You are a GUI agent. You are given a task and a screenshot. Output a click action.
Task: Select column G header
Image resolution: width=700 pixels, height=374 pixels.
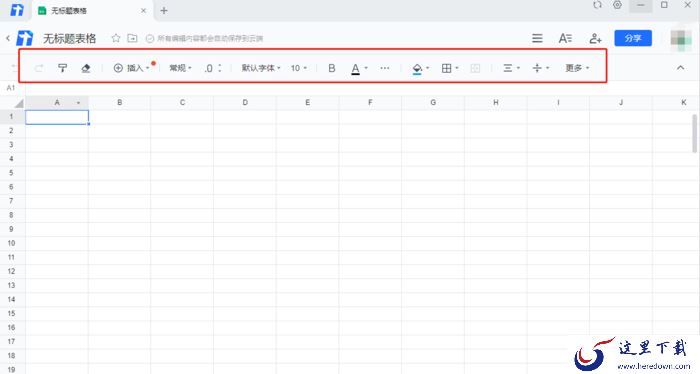(x=433, y=103)
